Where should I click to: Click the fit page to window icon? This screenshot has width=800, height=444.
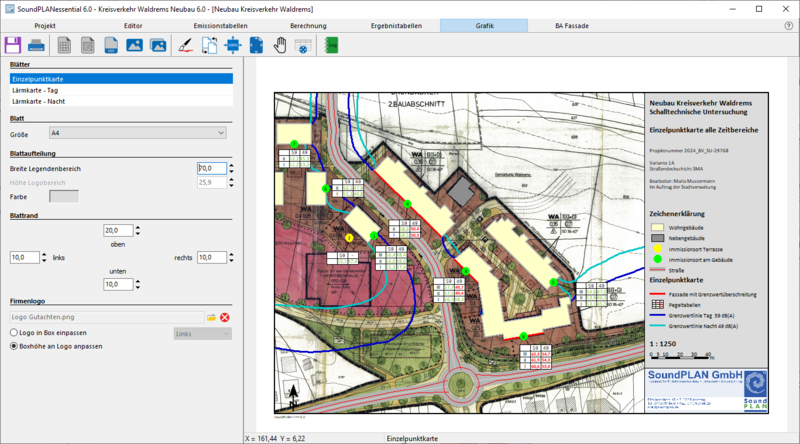[x=256, y=45]
